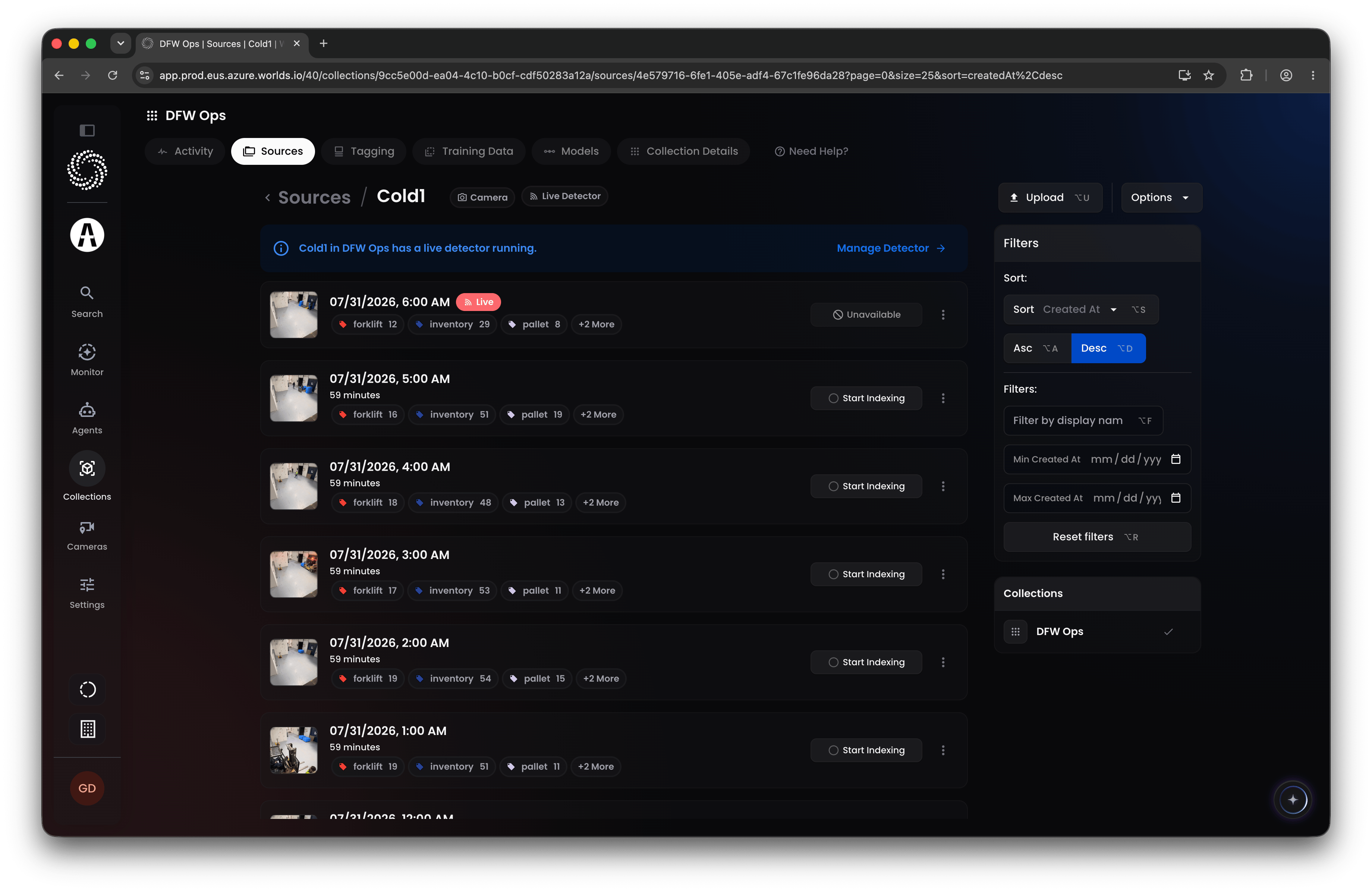Open Cameras in the left sidebar
The width and height of the screenshot is (1372, 892).
click(x=87, y=535)
